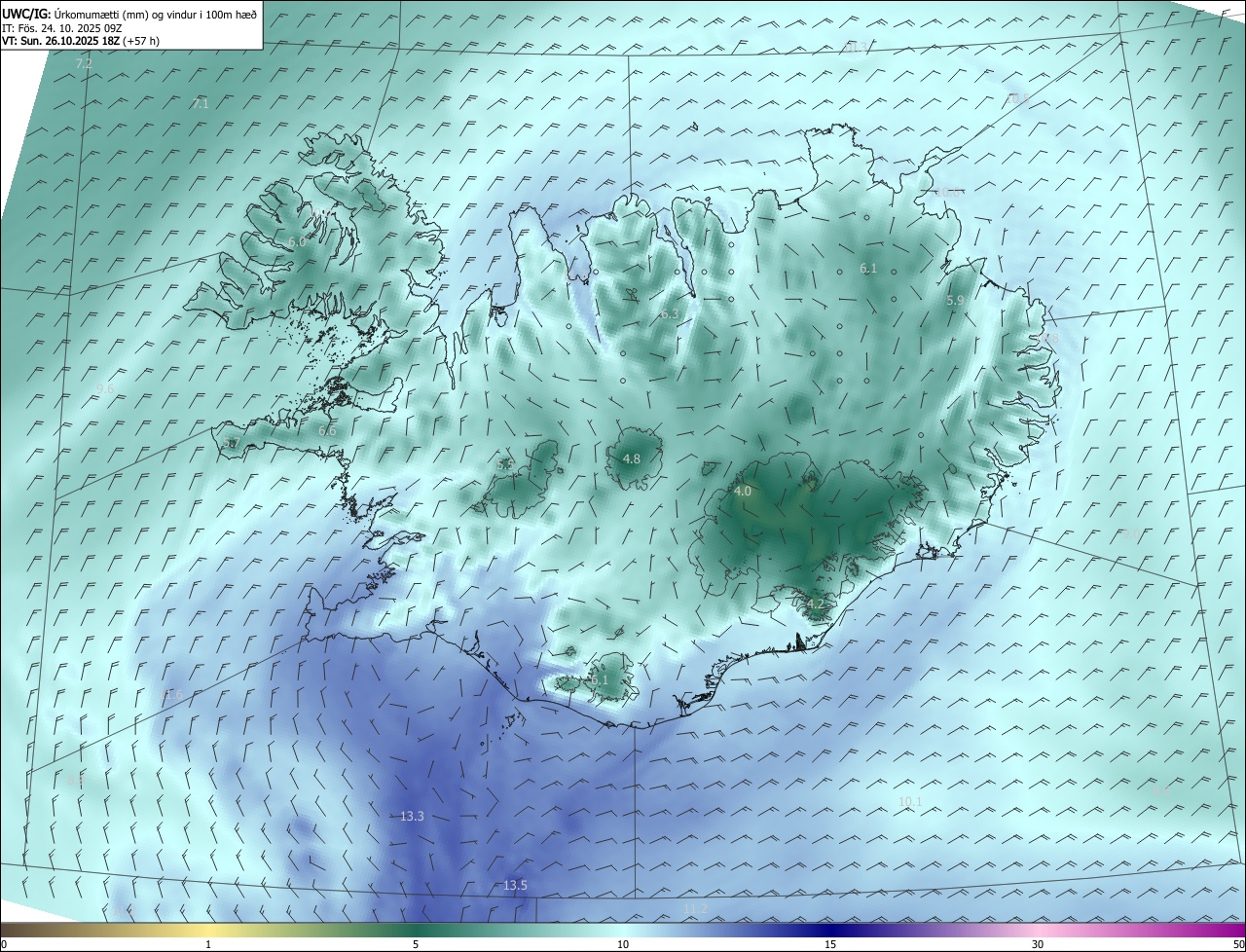Click the 6.6 value on the map

coord(327,430)
